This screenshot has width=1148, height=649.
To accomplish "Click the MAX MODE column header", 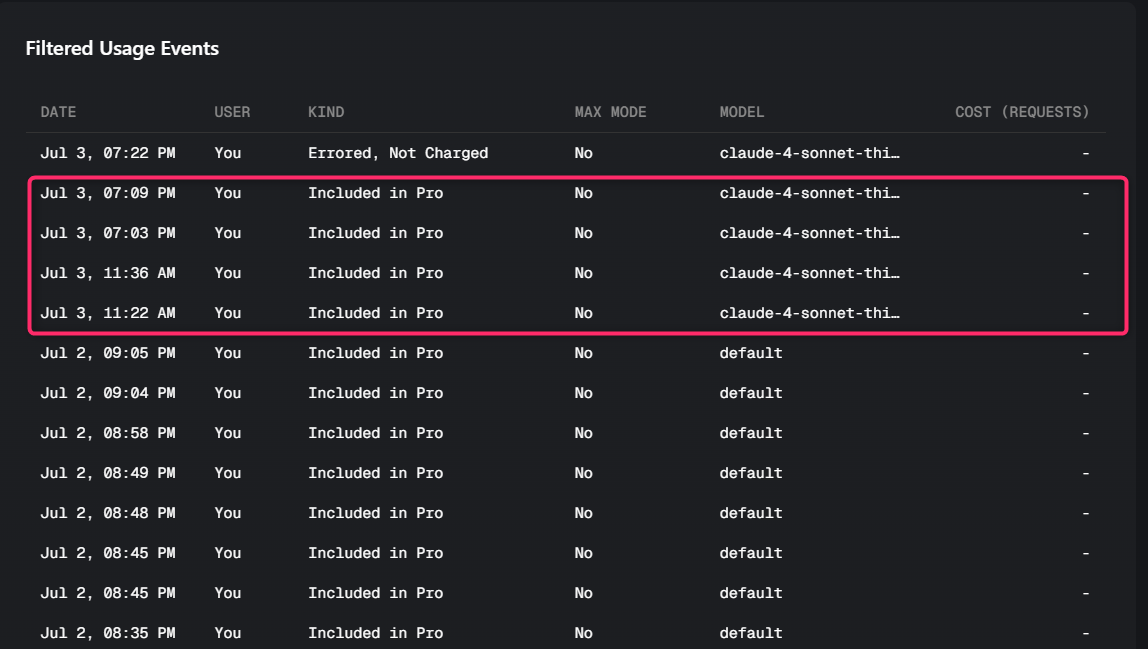I will coord(610,112).
